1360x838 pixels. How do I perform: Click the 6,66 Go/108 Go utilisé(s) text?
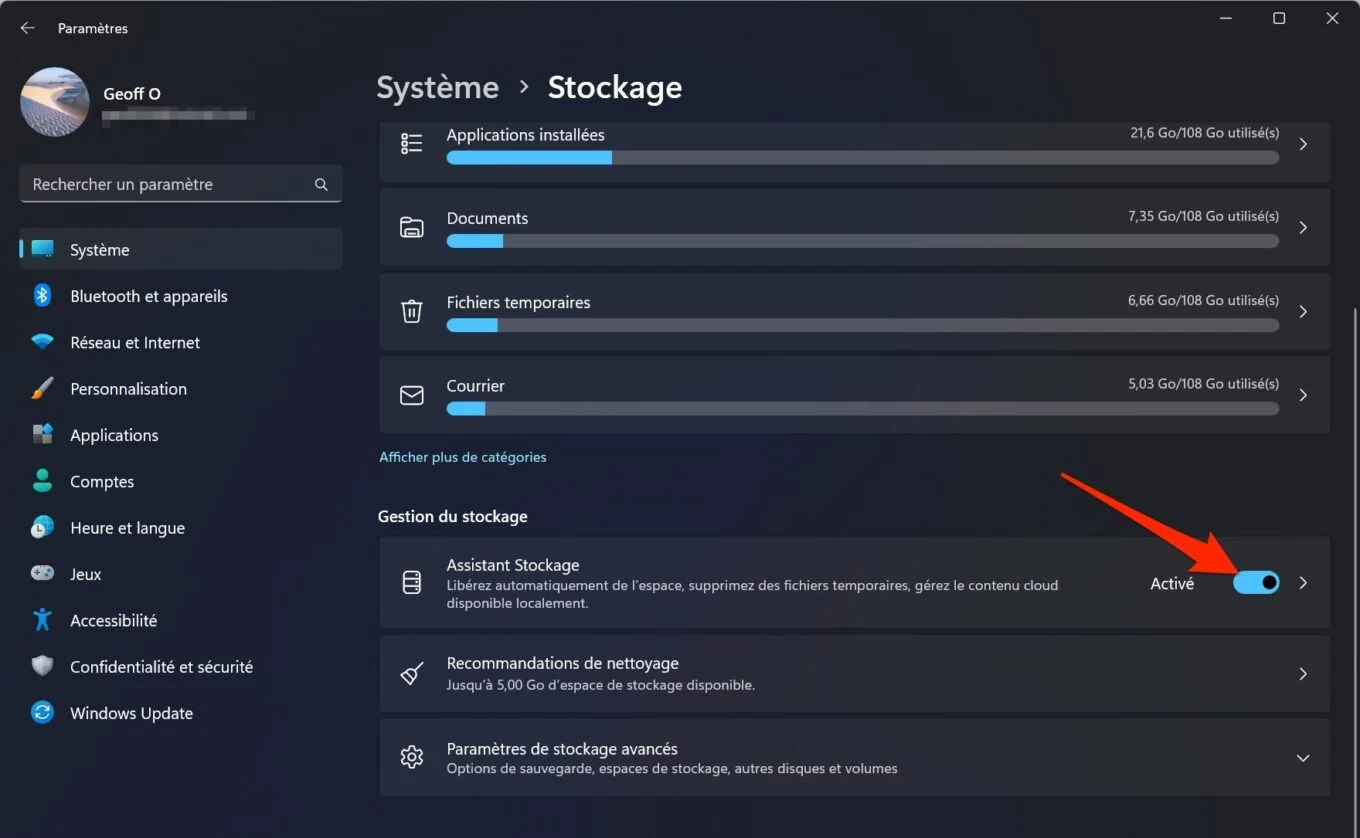[x=1203, y=300]
